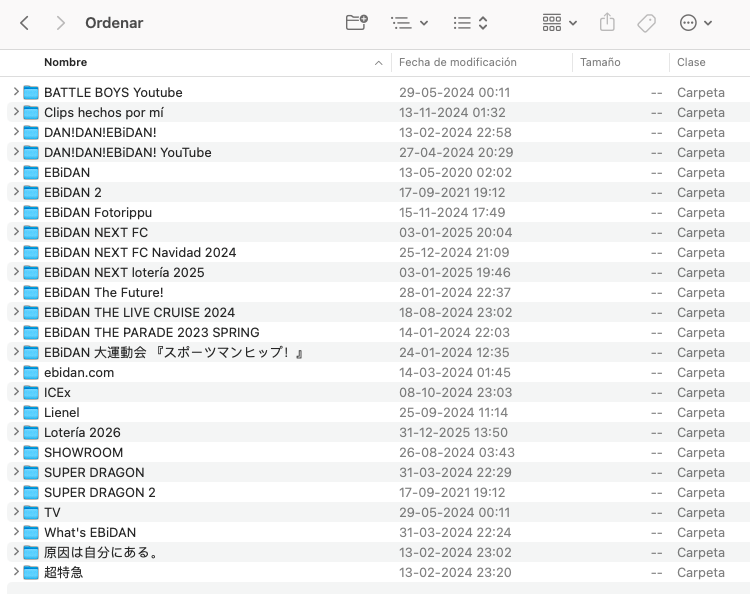Click date 31-12-2025 13:50

[453, 432]
